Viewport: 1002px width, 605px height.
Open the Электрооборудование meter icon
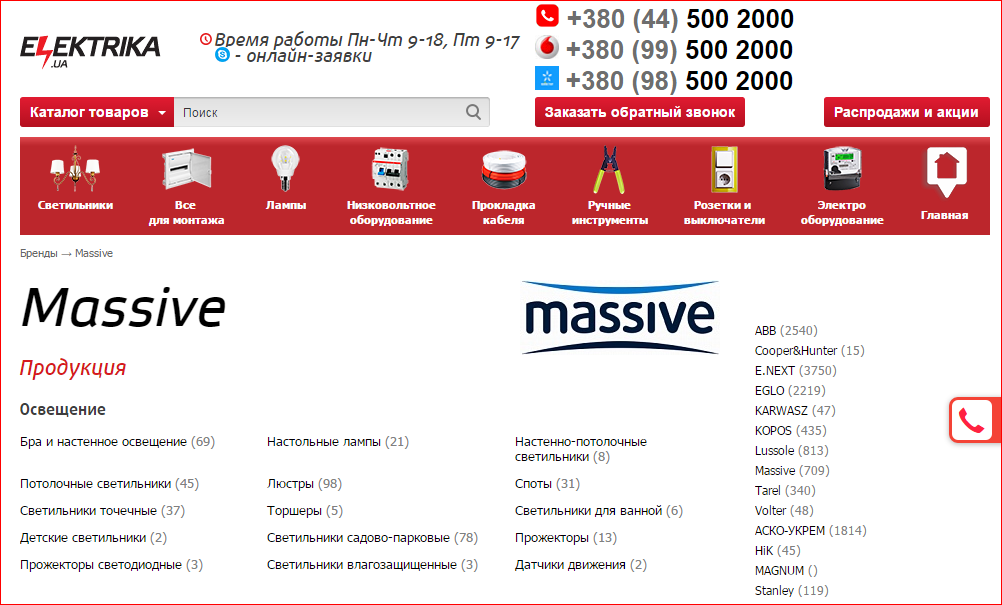click(842, 169)
